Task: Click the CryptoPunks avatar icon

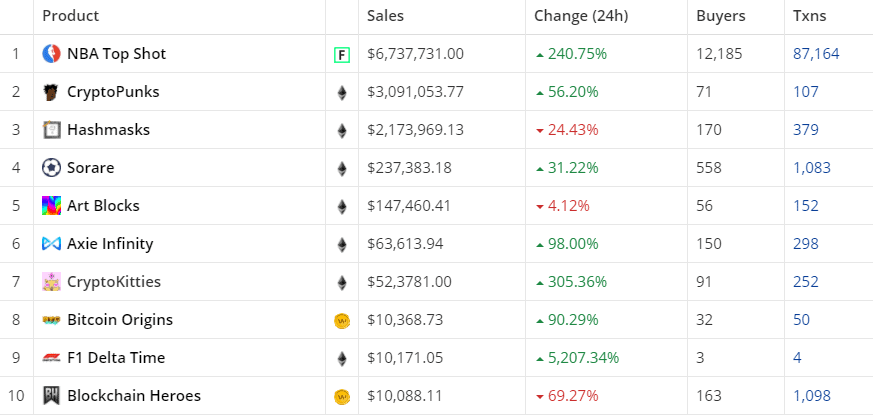Action: pyautogui.click(x=51, y=92)
